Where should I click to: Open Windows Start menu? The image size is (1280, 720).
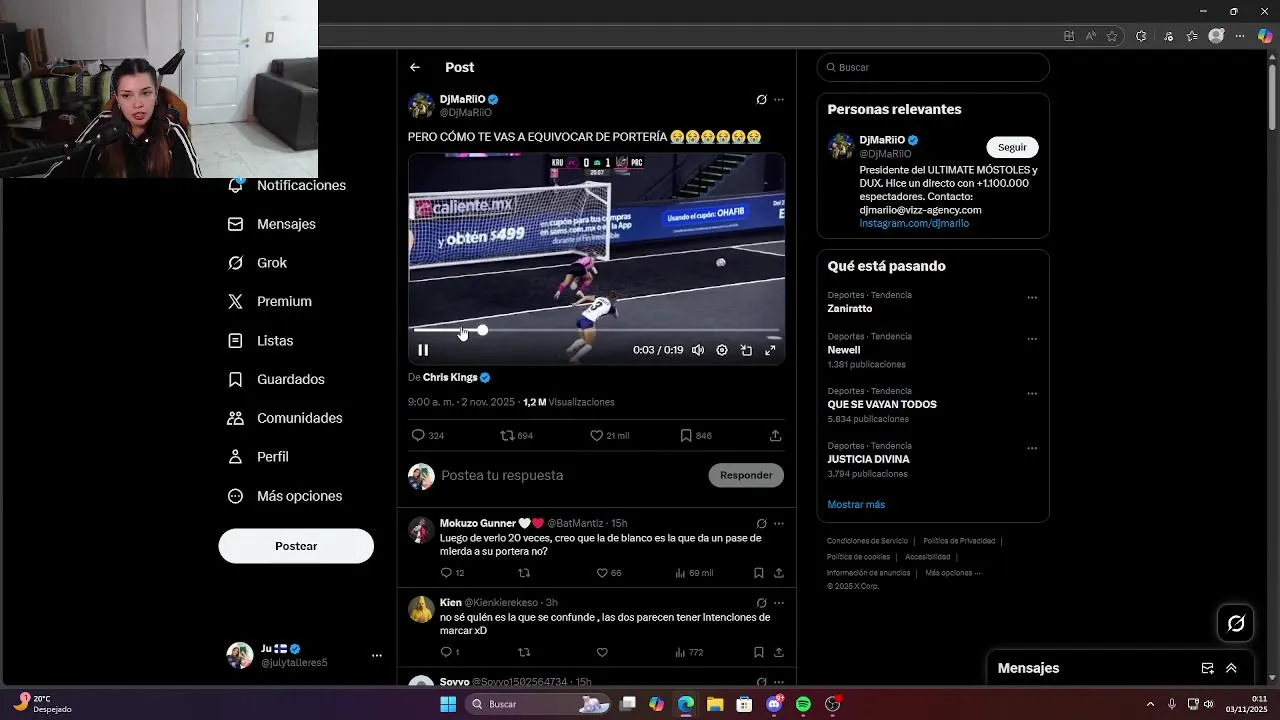click(448, 704)
